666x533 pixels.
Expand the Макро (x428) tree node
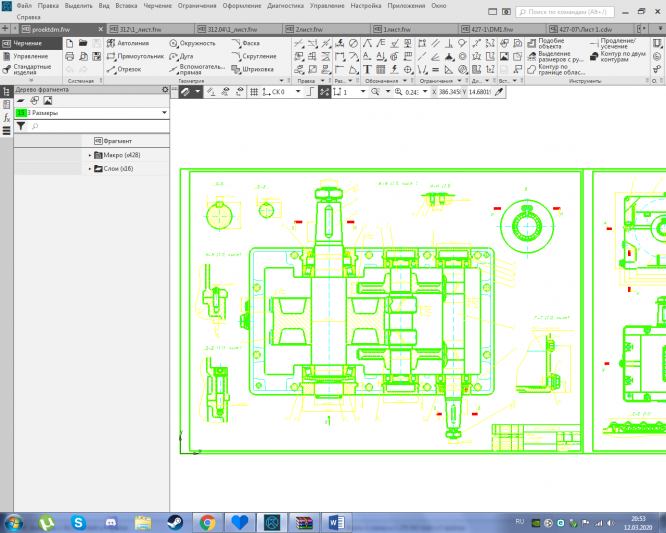coord(90,155)
